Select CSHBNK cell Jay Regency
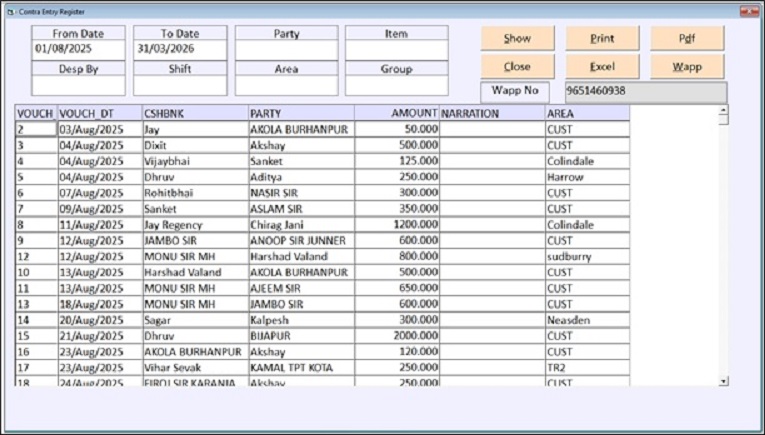This screenshot has width=765, height=435. point(195,225)
